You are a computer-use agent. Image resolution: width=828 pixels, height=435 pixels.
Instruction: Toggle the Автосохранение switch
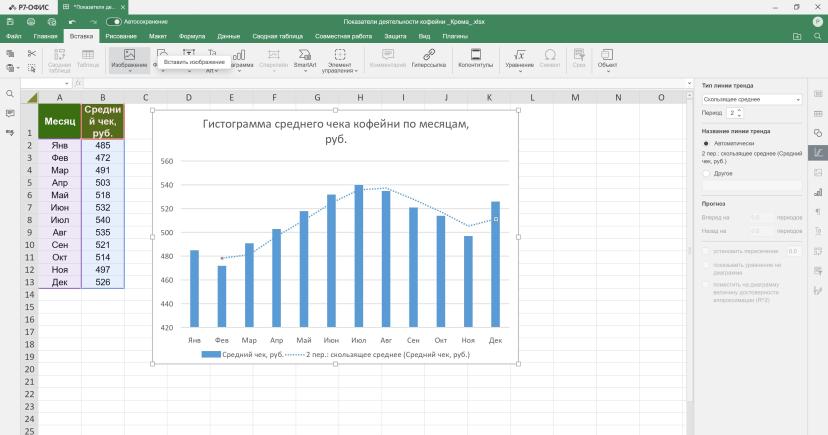coord(114,22)
